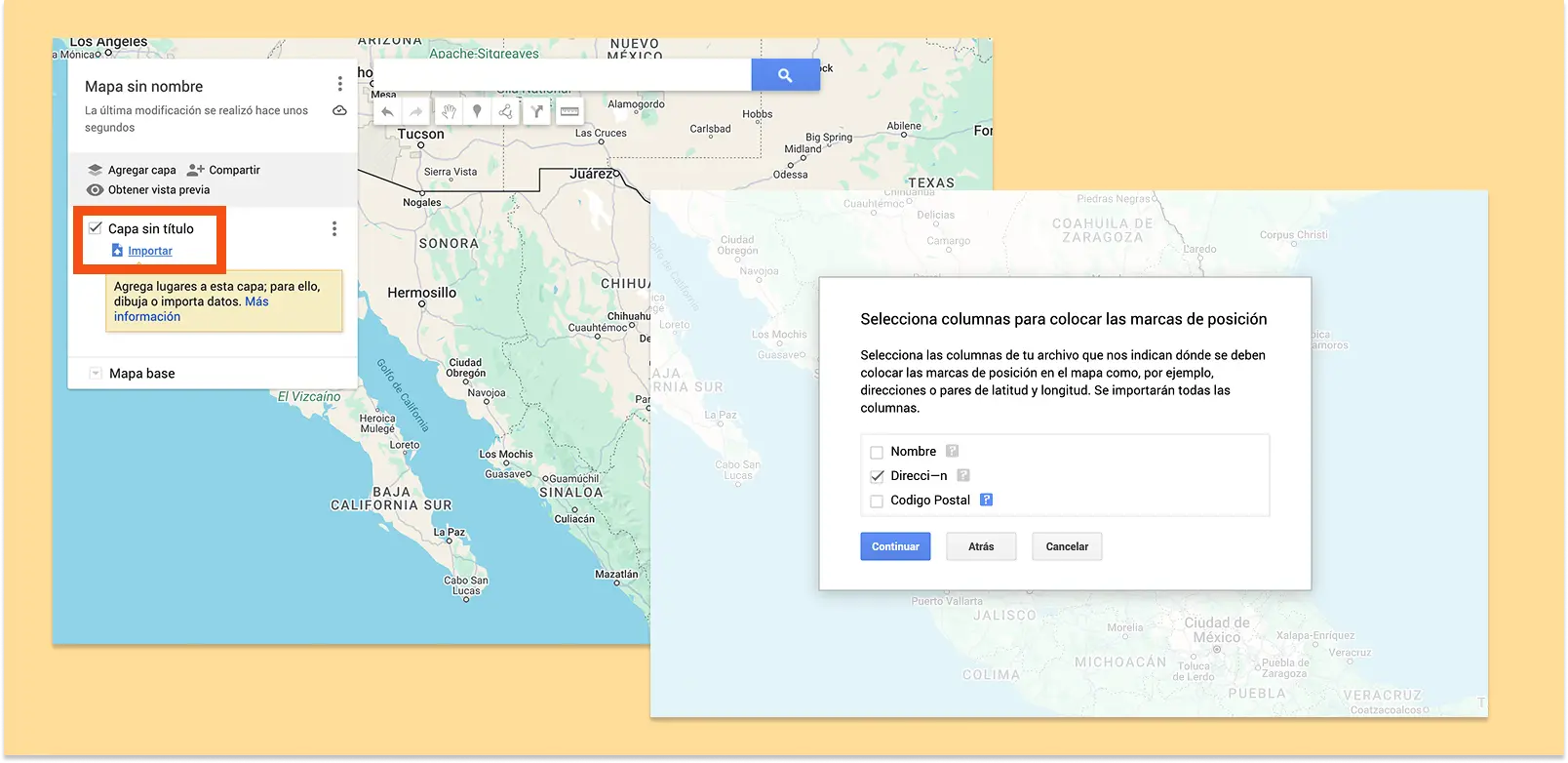
Task: Click the Nogales label on the map
Action: pyautogui.click(x=422, y=203)
